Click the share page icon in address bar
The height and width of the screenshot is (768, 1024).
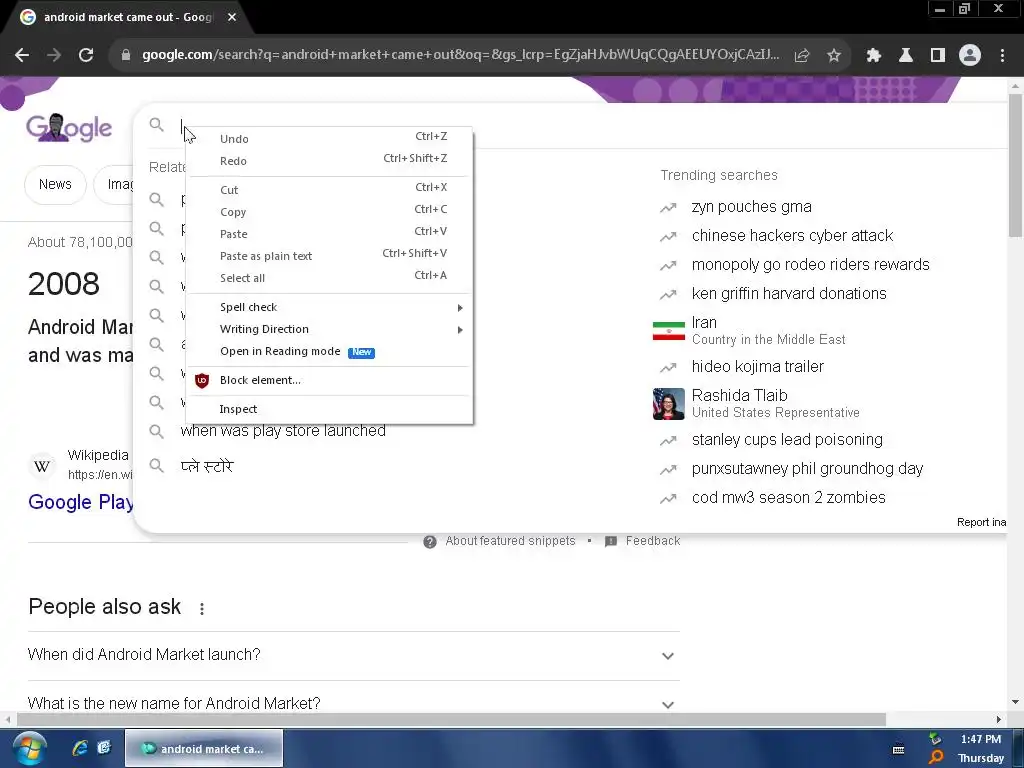pos(802,56)
